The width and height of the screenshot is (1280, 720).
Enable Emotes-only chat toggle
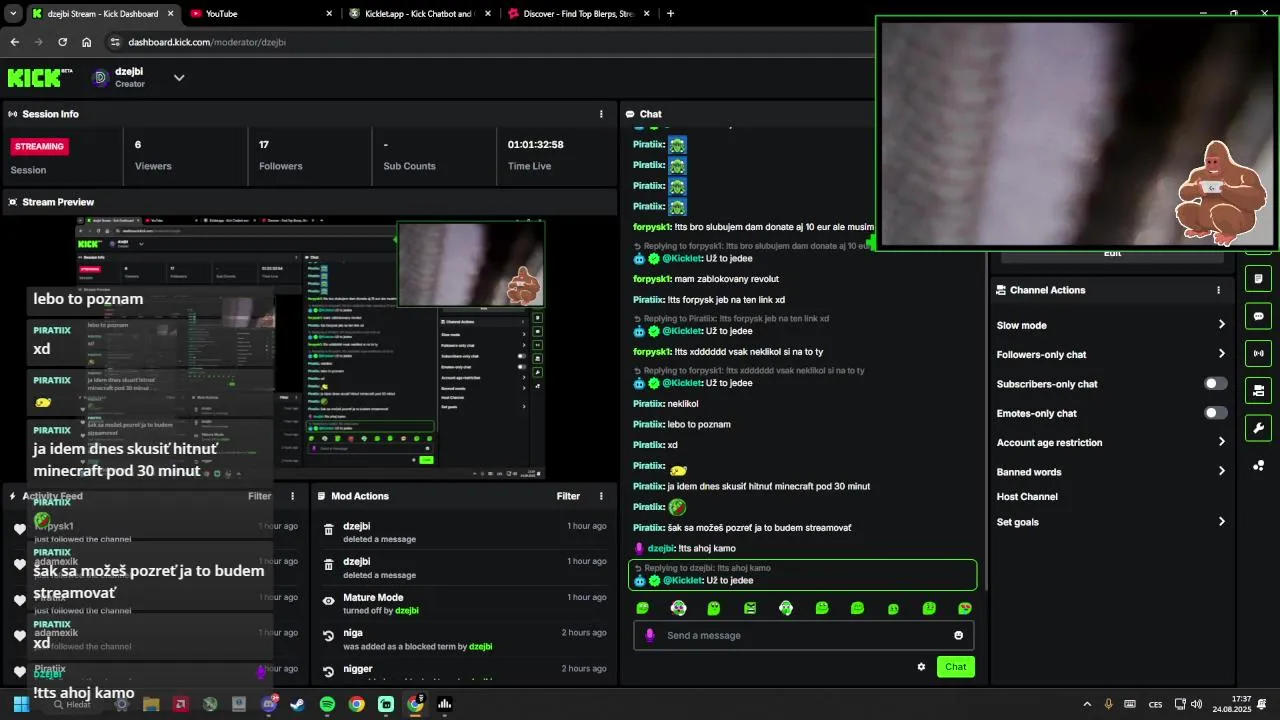coord(1215,413)
